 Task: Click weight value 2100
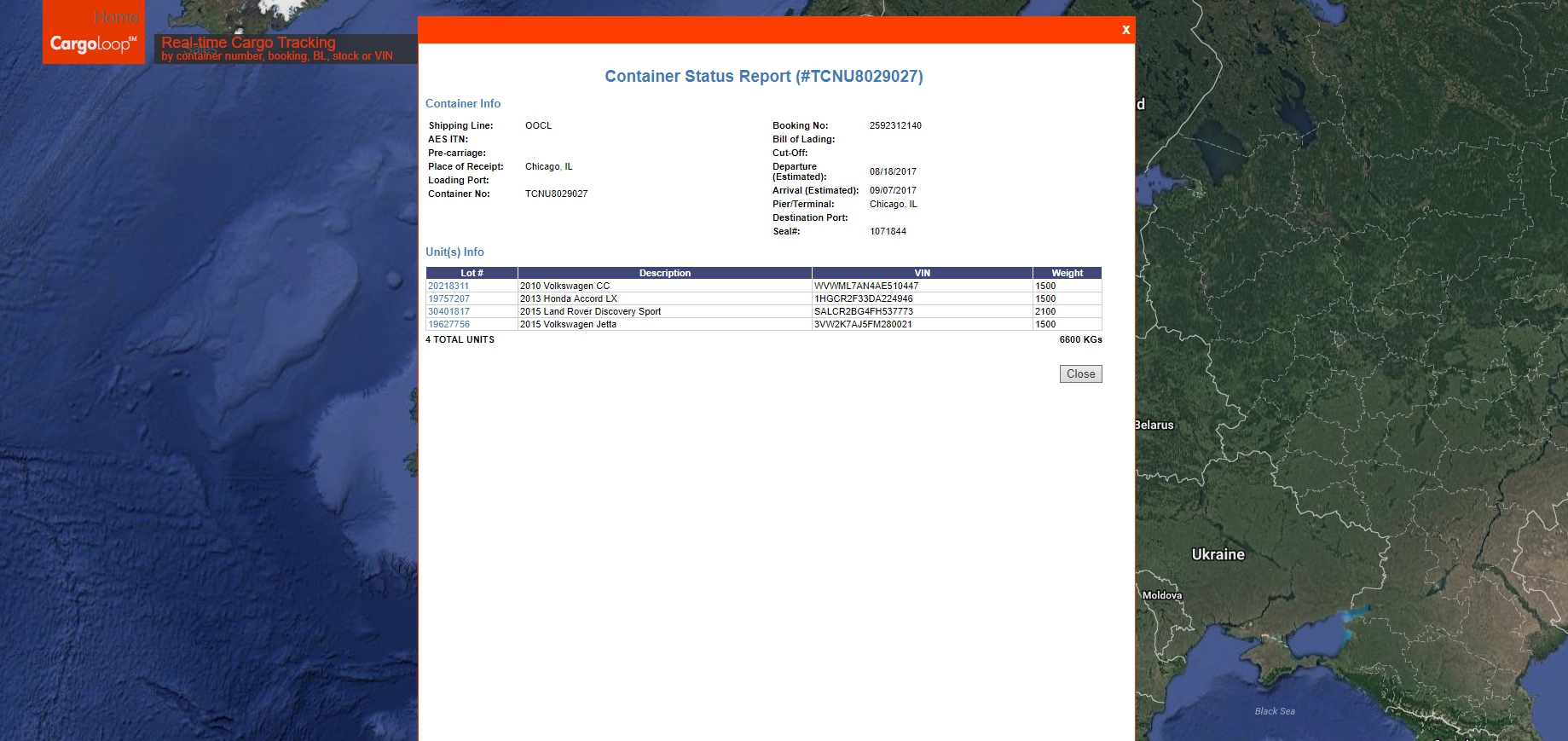click(x=1045, y=311)
